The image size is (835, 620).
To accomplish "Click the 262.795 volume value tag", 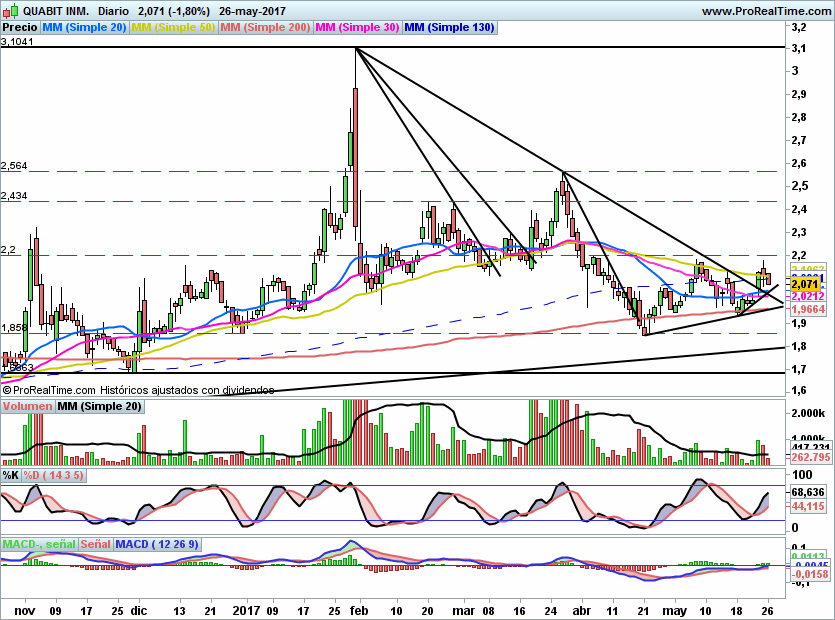I will coord(811,458).
